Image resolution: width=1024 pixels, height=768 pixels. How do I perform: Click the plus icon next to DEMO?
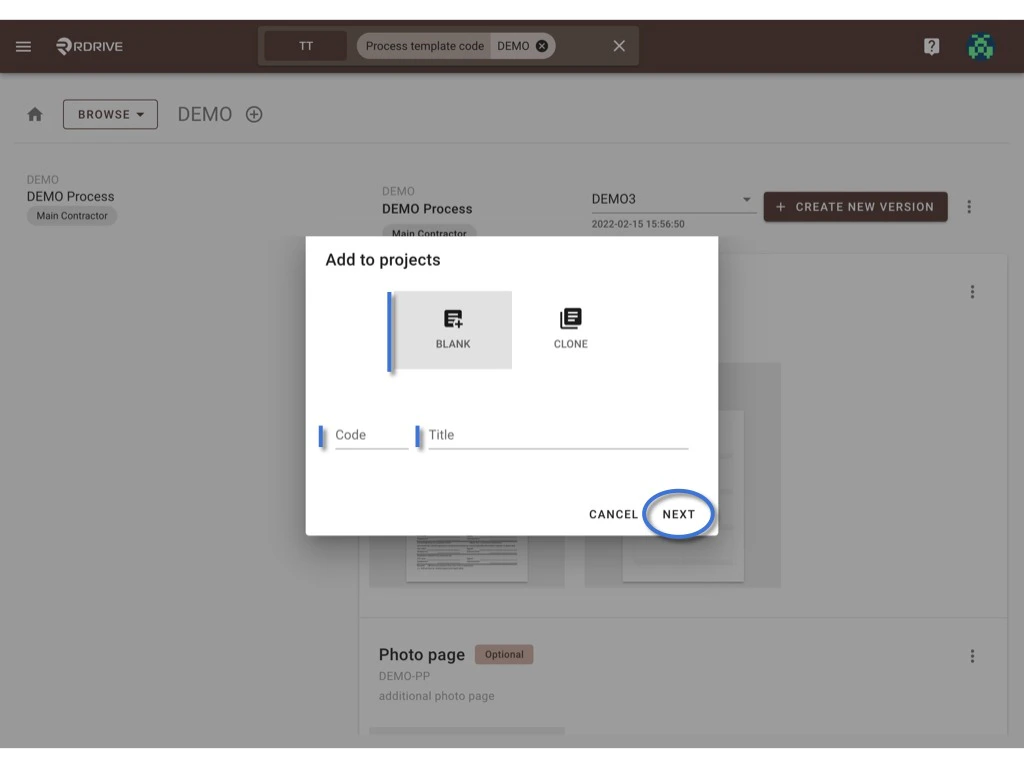tap(254, 114)
